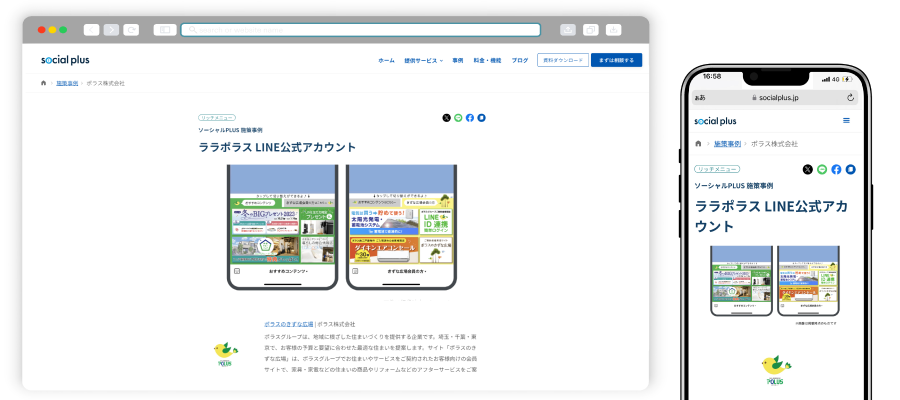Click the browser address search field

tap(360, 30)
